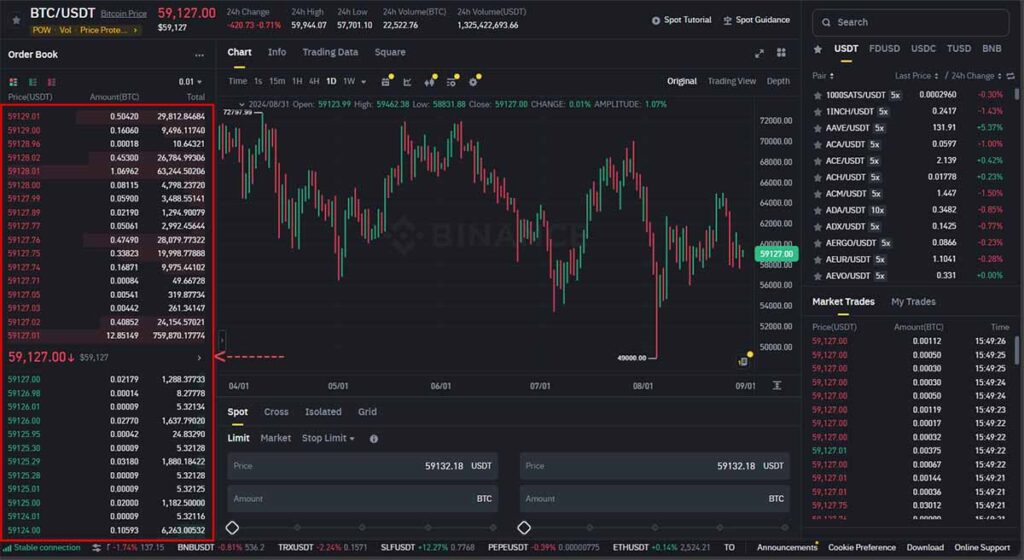The image size is (1024, 560).
Task: Click the search magnifier icon
Action: [826, 22]
